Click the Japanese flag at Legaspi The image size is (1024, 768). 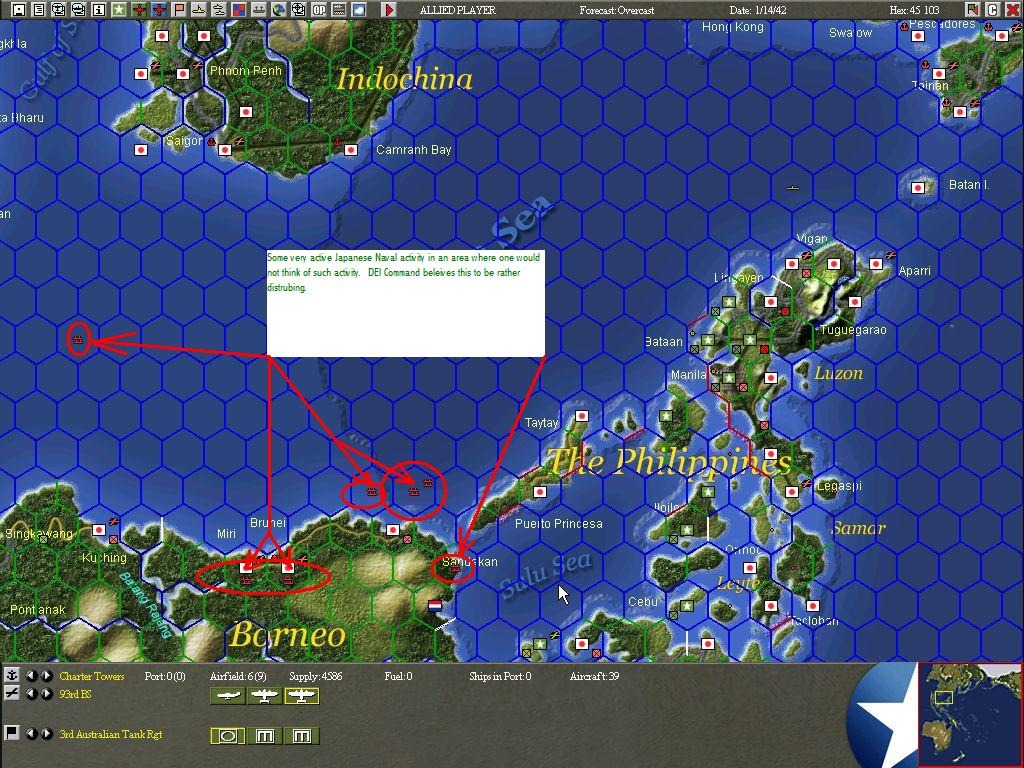pyautogui.click(x=792, y=492)
